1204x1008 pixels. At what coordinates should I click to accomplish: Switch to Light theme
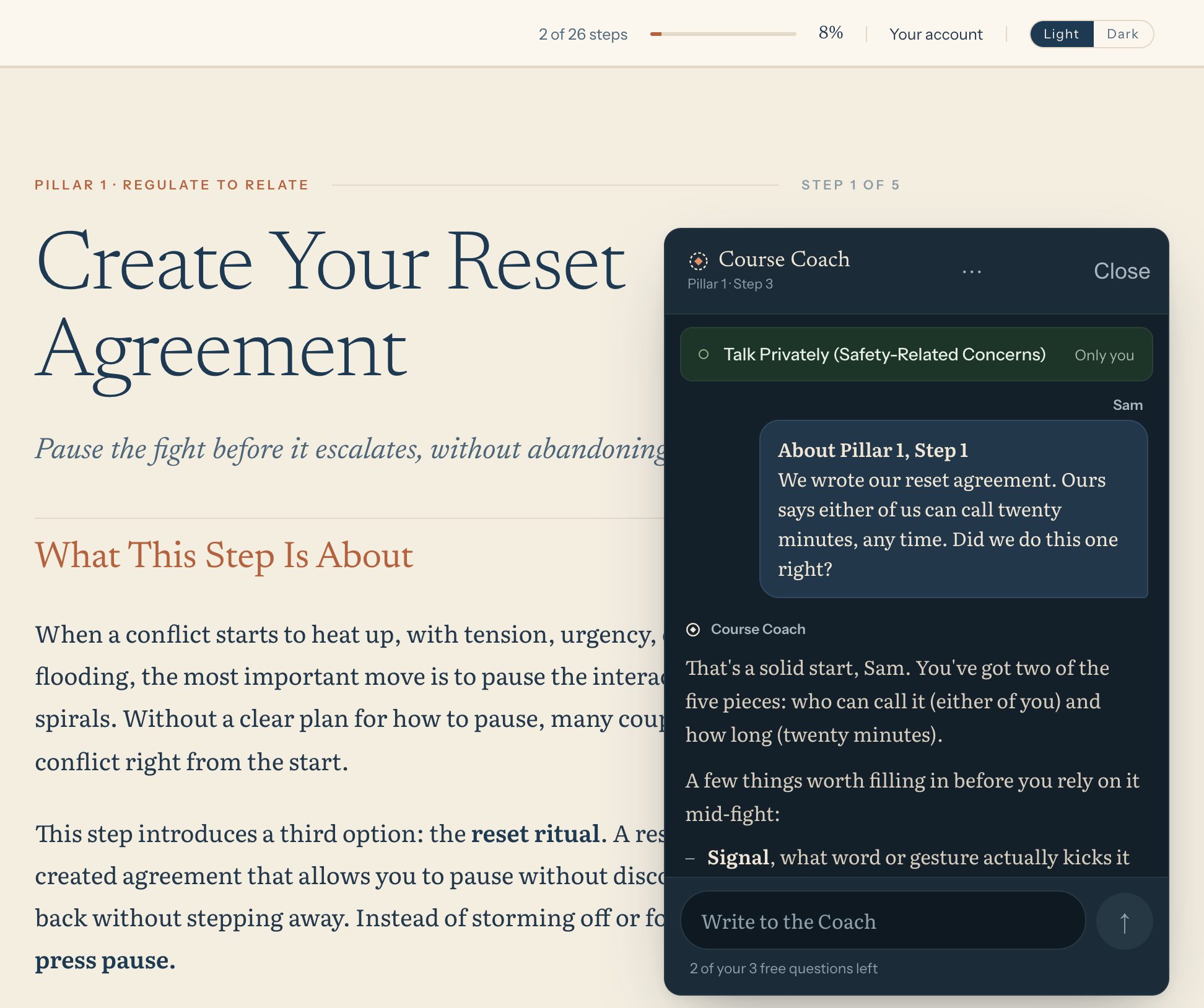1061,34
